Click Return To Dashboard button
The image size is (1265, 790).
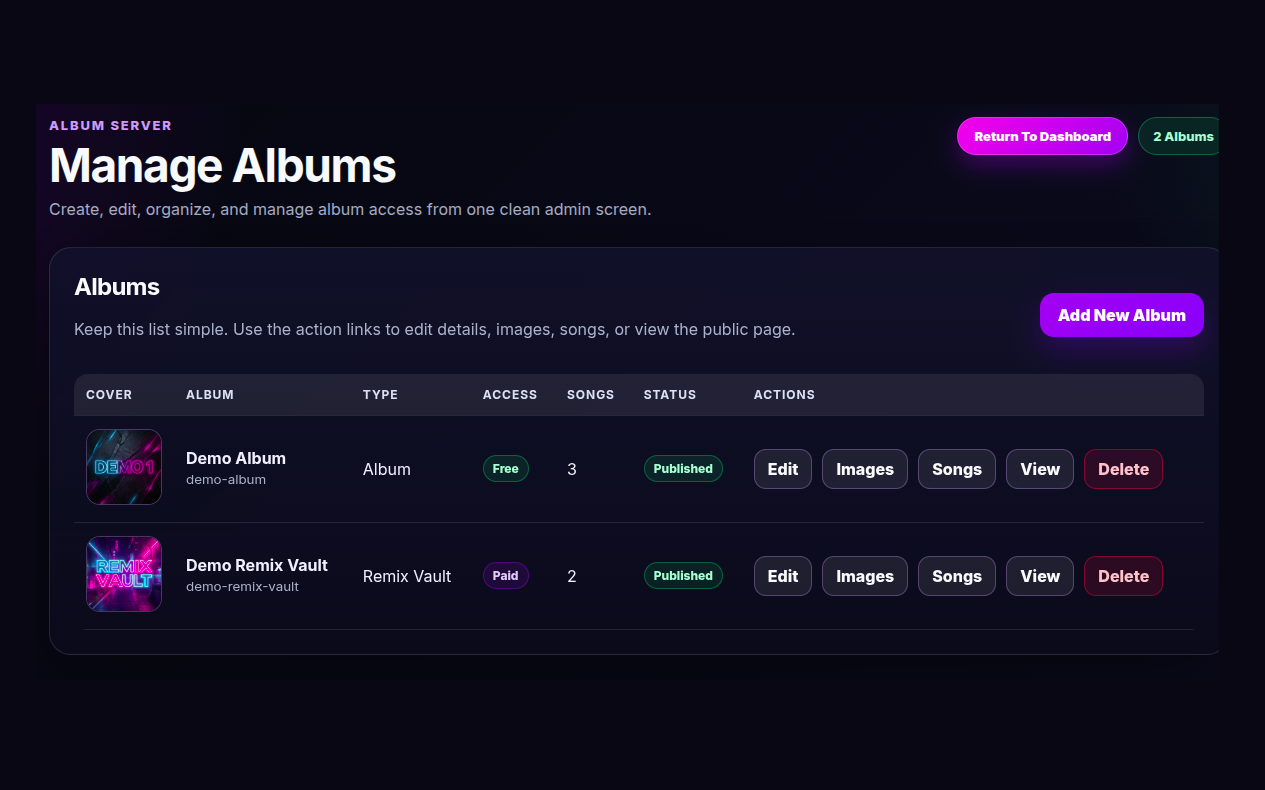1042,136
